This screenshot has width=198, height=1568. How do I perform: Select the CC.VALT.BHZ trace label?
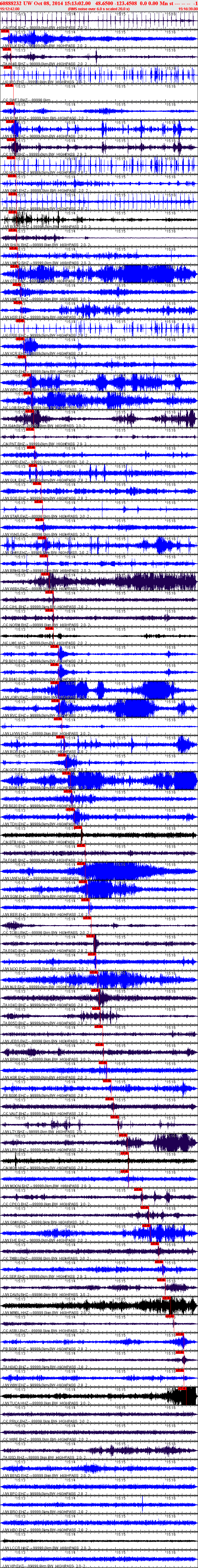45,1114
